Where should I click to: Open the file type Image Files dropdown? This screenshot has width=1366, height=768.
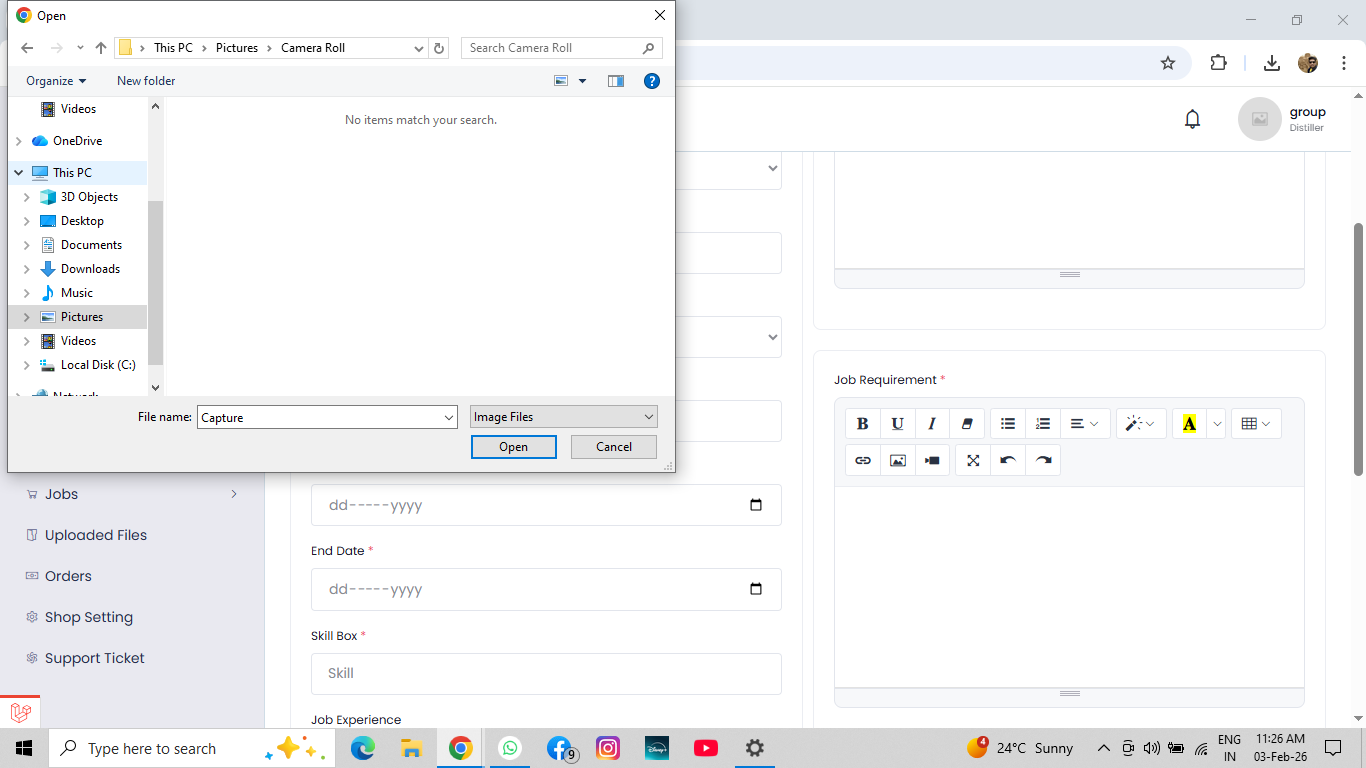point(564,417)
